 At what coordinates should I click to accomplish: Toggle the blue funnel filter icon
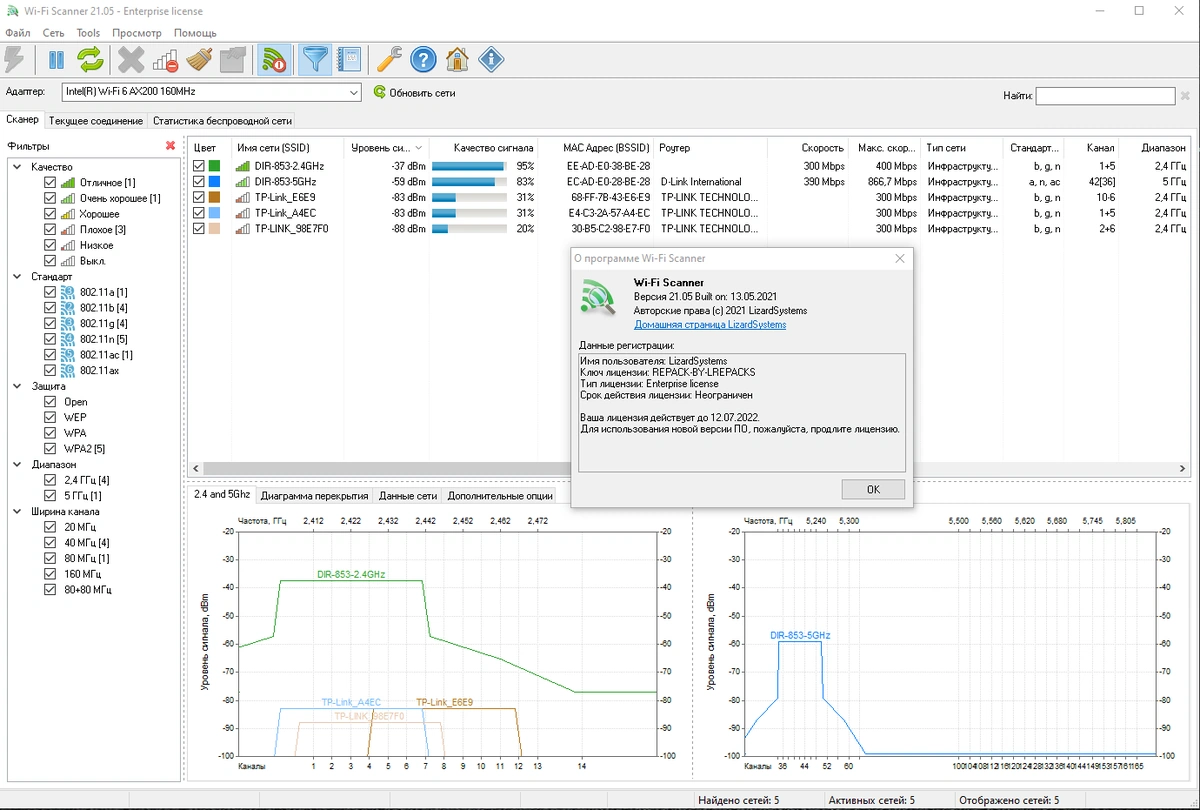pyautogui.click(x=316, y=60)
